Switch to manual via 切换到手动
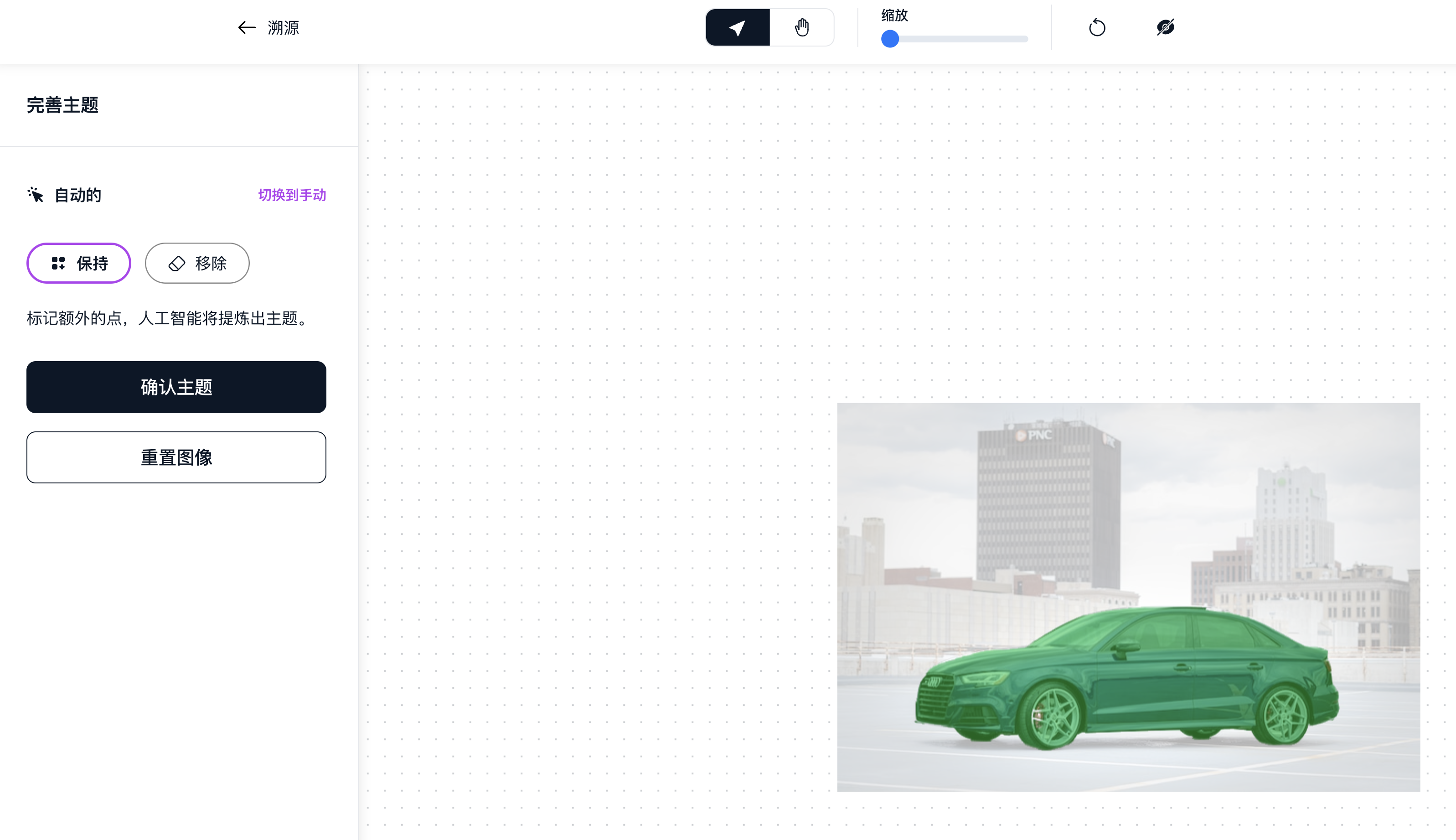The height and width of the screenshot is (840, 1456). click(x=292, y=195)
